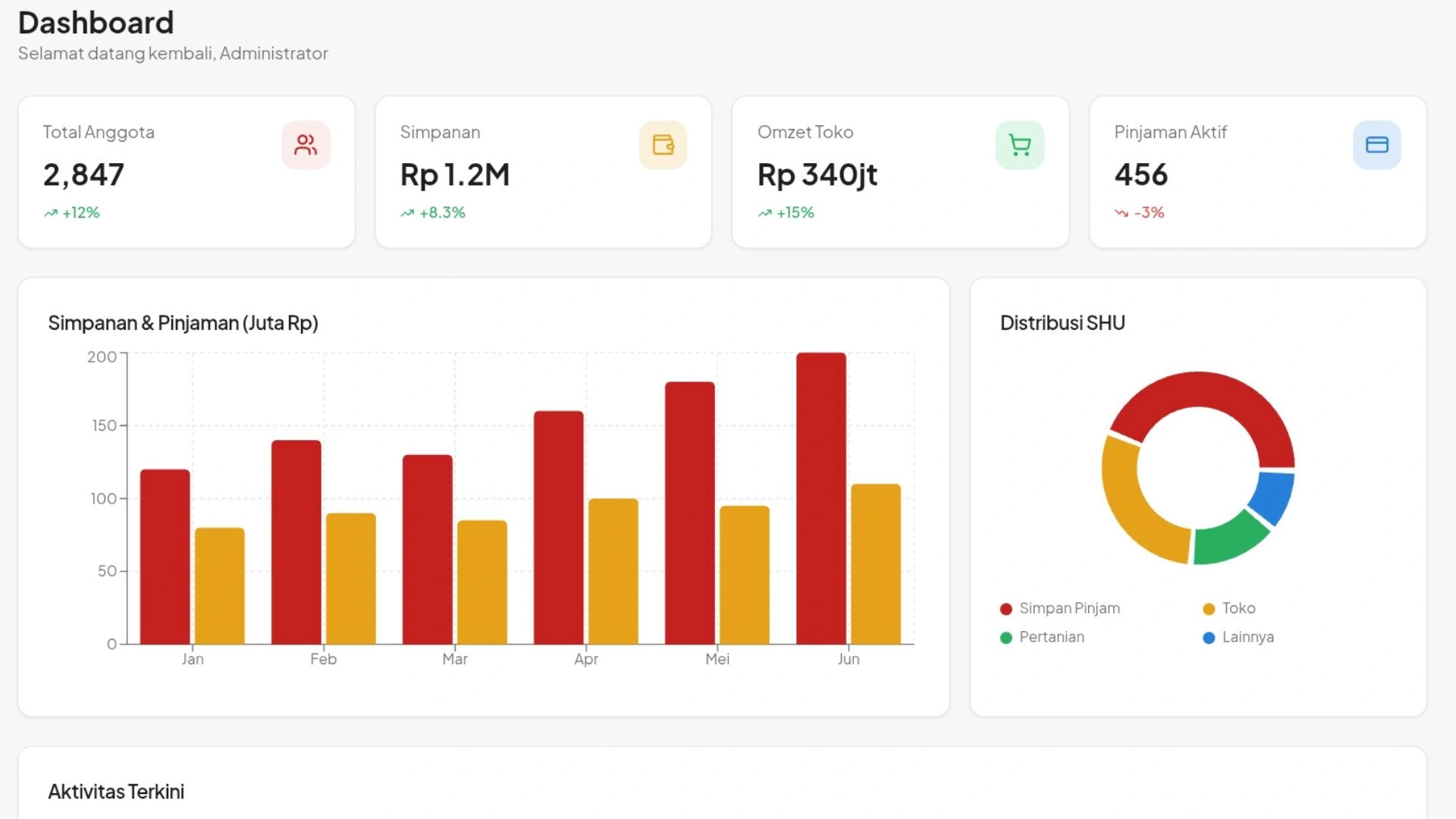Click the trending-up arrow beside +15%
Viewport: 1456px width, 819px height.
pyautogui.click(x=765, y=213)
